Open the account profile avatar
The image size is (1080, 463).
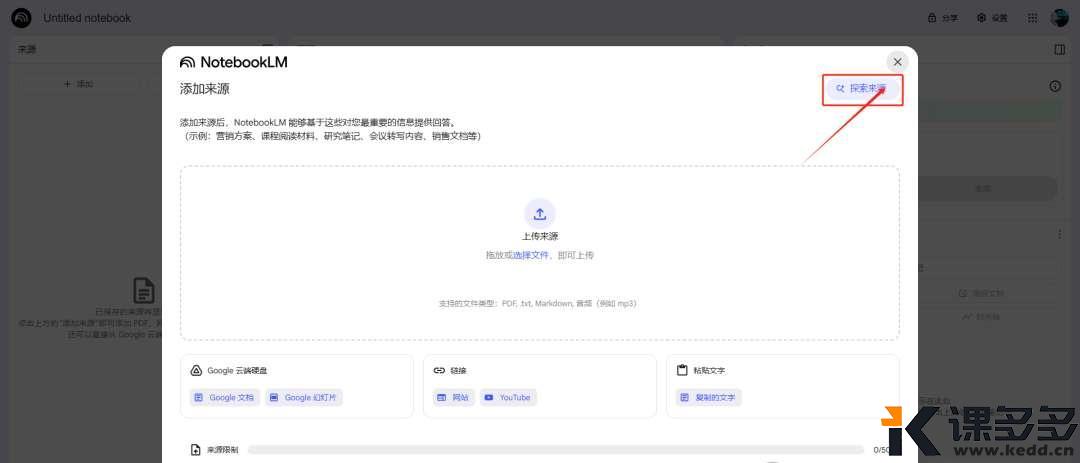[x=1059, y=18]
